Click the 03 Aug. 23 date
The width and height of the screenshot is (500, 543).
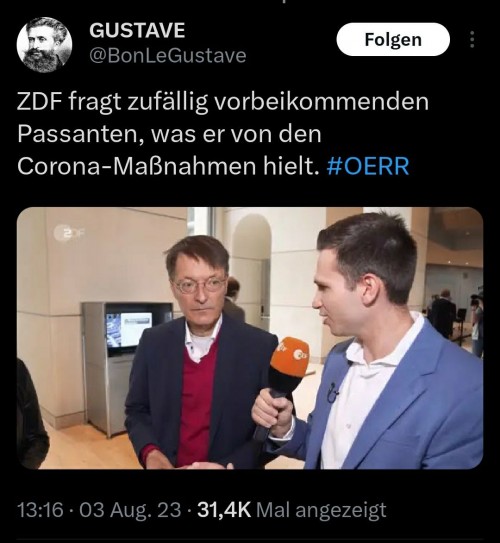[130, 510]
